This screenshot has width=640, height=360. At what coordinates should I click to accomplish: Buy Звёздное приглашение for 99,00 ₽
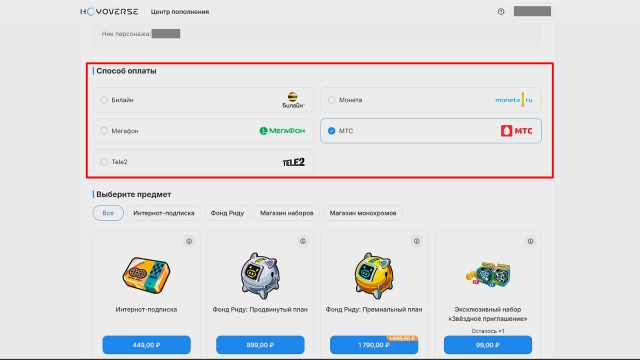(x=488, y=345)
